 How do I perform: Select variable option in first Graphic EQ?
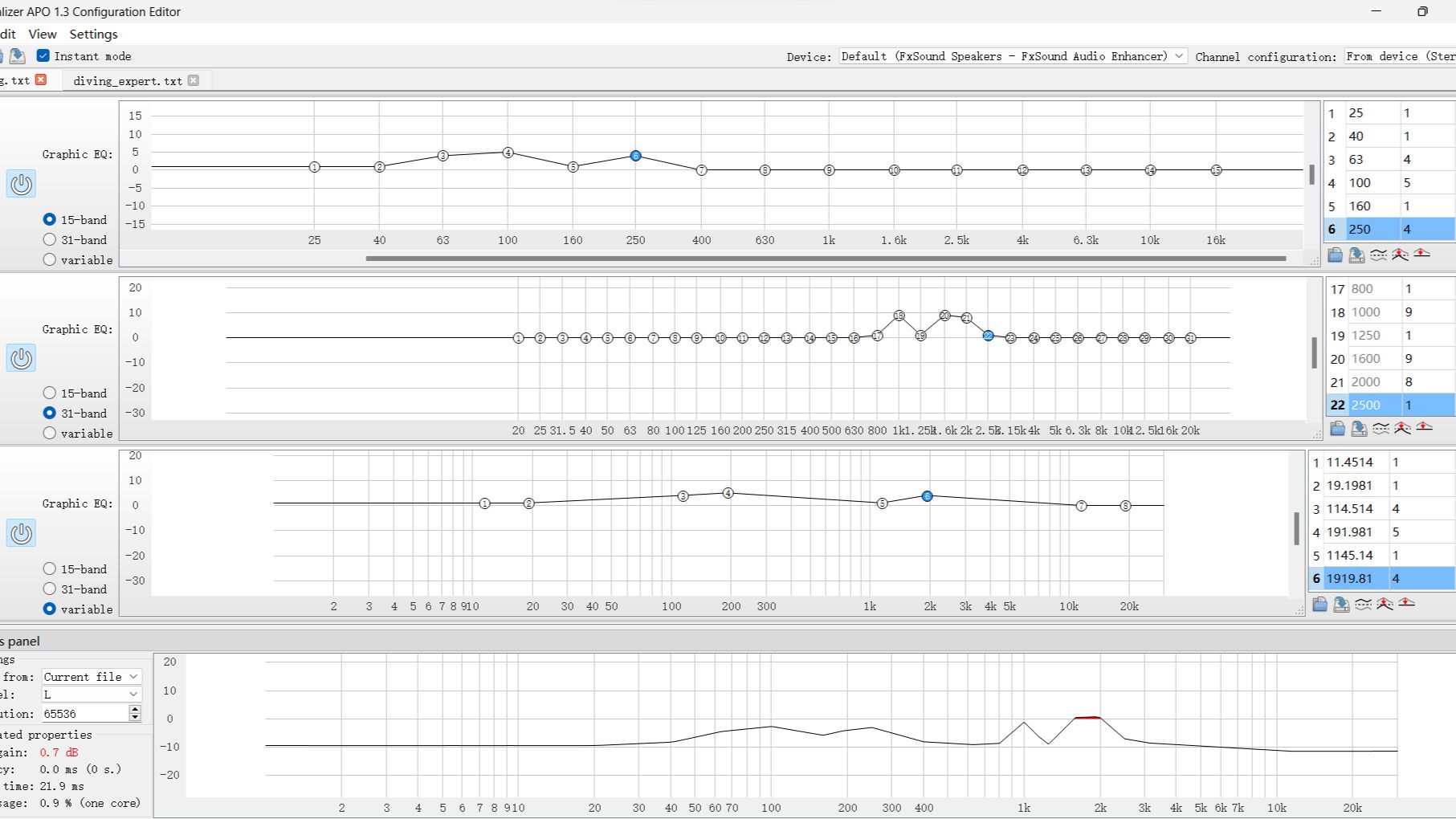pyautogui.click(x=50, y=259)
